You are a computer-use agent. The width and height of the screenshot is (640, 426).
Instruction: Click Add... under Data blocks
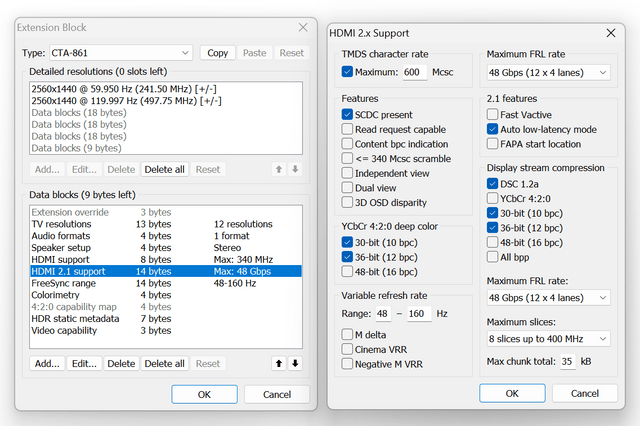tap(47, 363)
